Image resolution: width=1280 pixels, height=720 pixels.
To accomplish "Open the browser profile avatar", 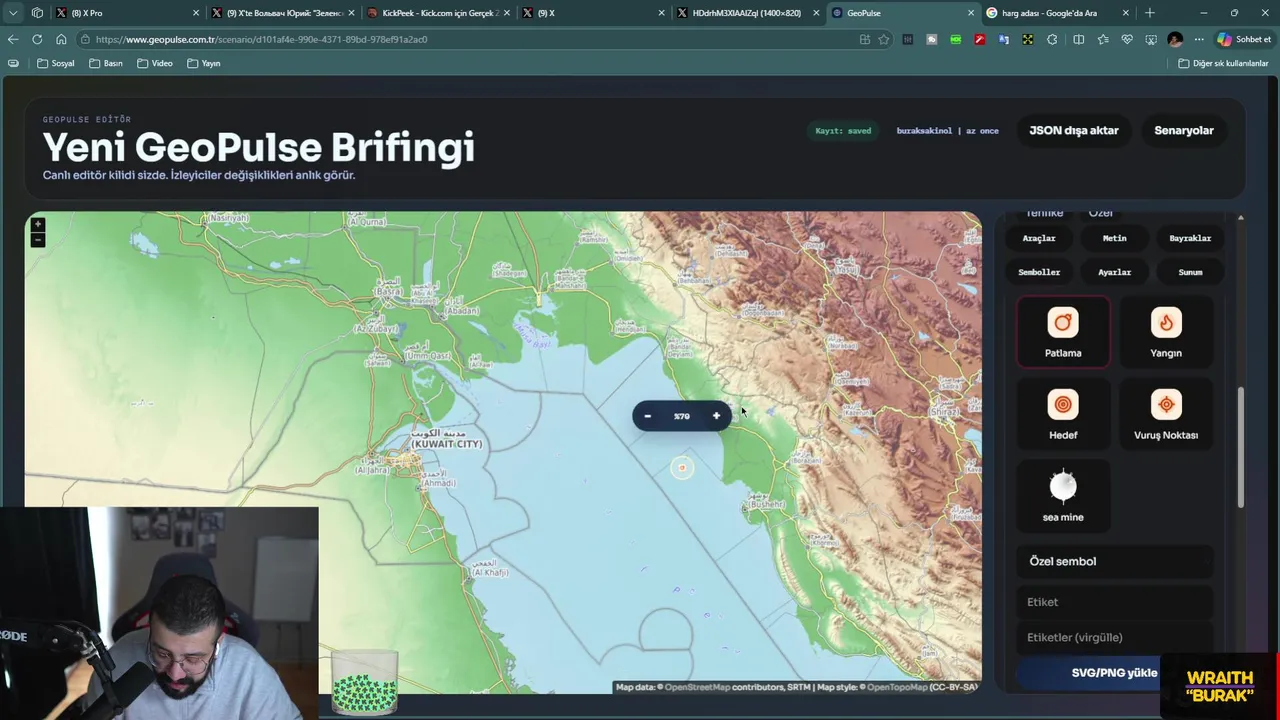I will pyautogui.click(x=1175, y=39).
